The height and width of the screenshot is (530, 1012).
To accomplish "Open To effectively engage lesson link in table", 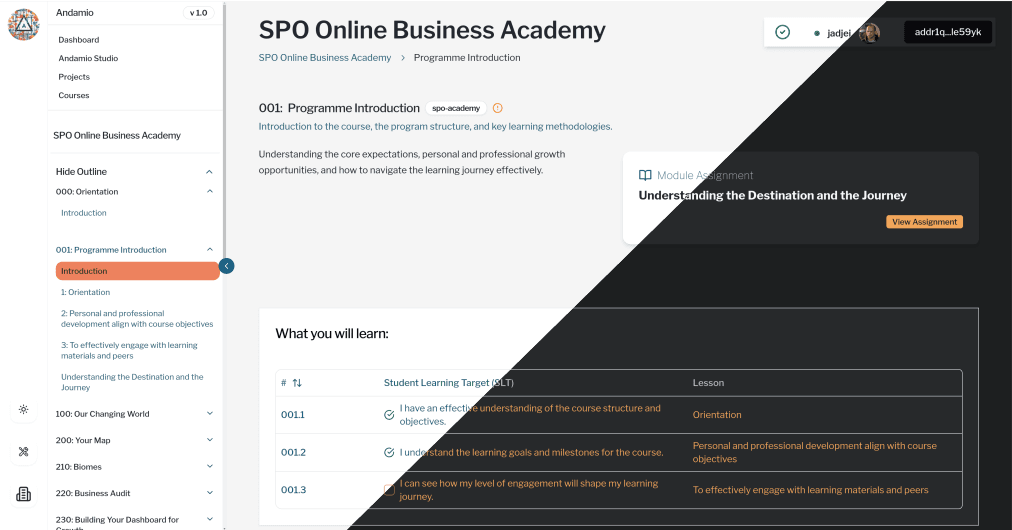I will (811, 490).
